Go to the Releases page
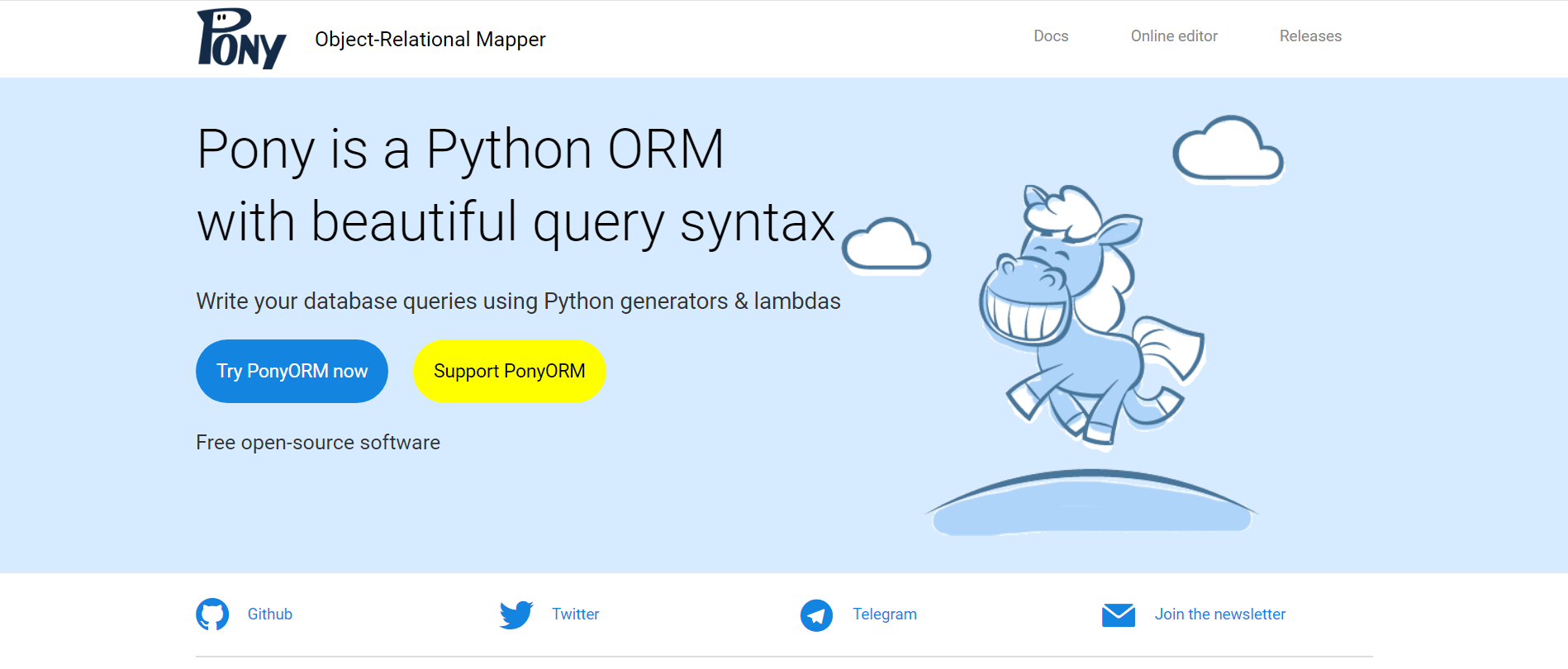Viewport: 1568px width, 669px height. coord(1310,36)
